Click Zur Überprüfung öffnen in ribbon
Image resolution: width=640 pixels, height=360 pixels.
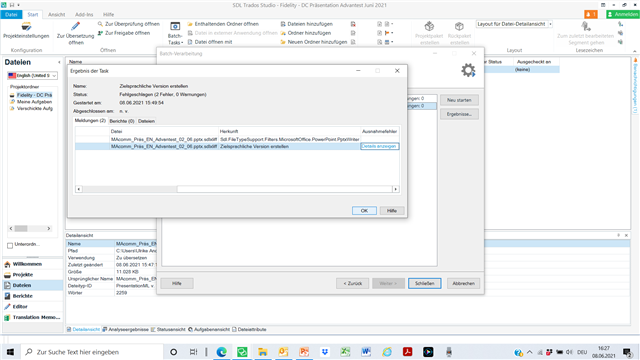[129, 24]
